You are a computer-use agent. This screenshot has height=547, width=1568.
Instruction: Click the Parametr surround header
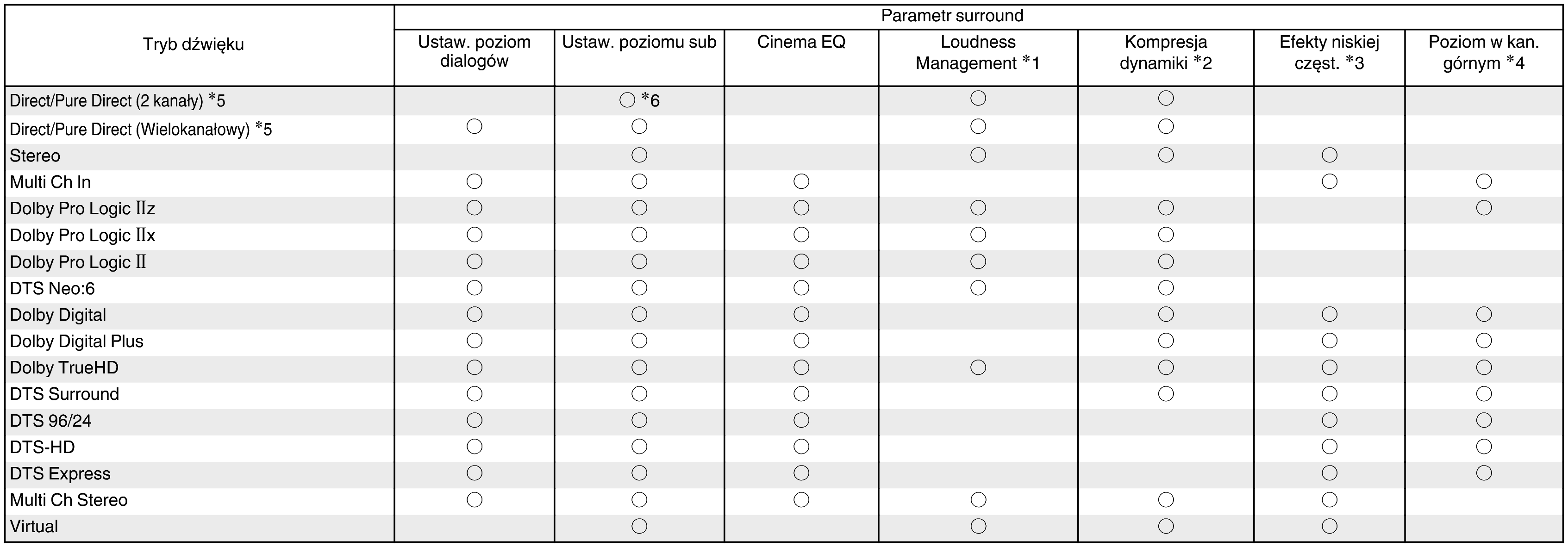(952, 16)
